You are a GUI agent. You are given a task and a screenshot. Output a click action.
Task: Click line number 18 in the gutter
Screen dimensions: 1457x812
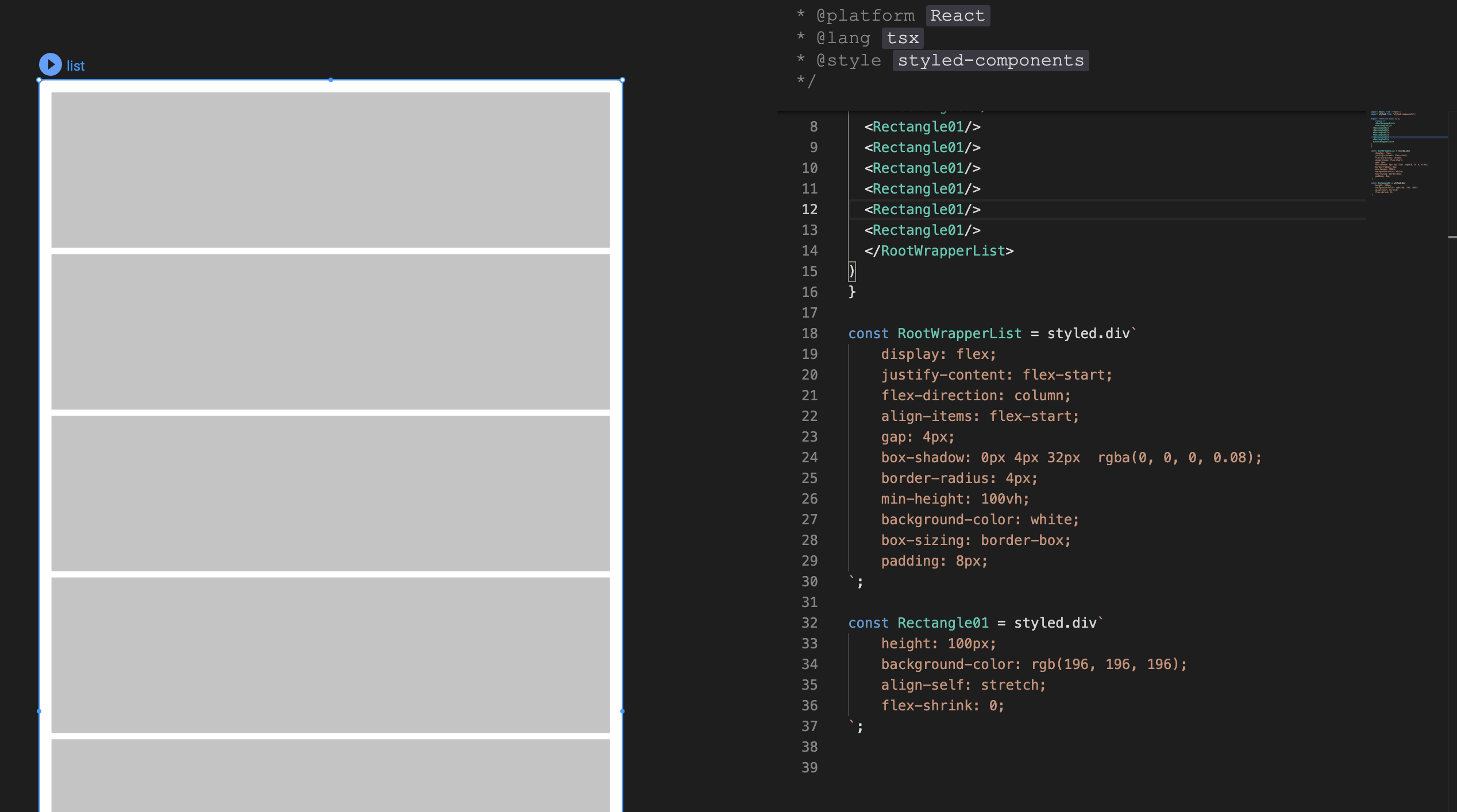click(810, 334)
